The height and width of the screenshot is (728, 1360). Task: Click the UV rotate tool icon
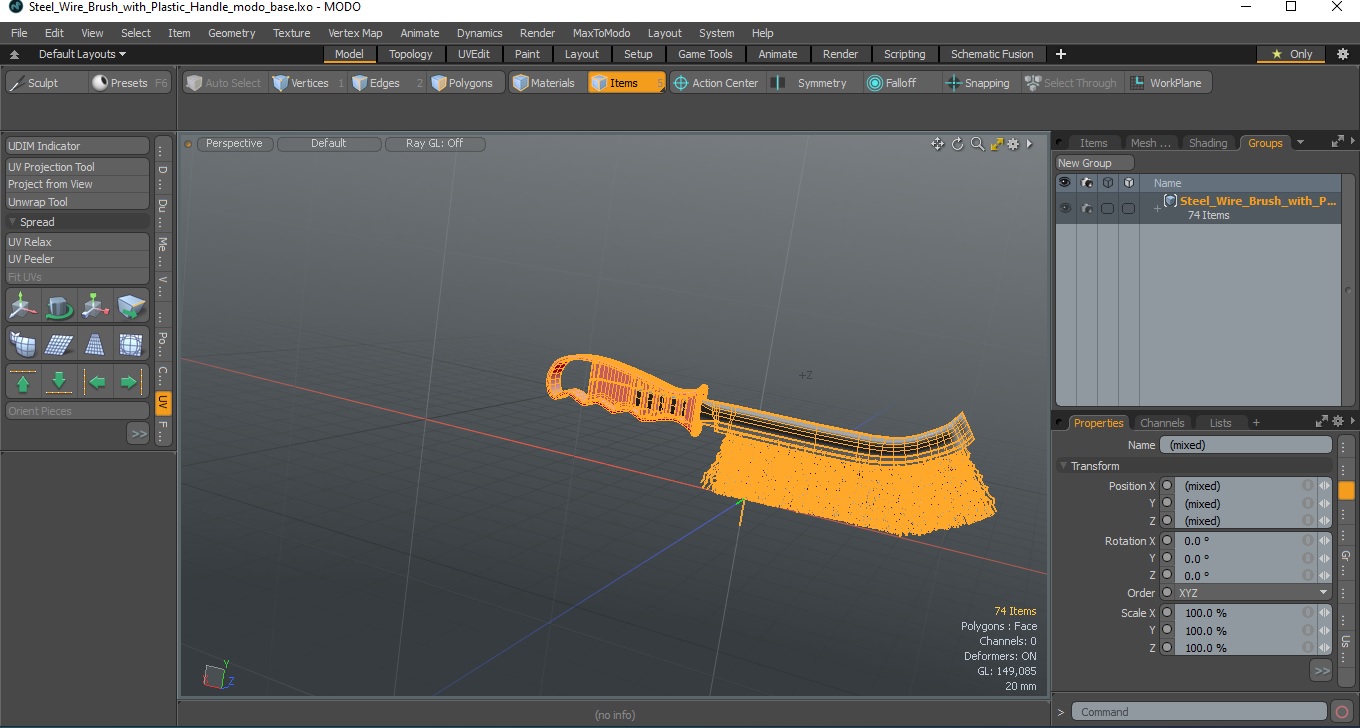pyautogui.click(x=59, y=305)
